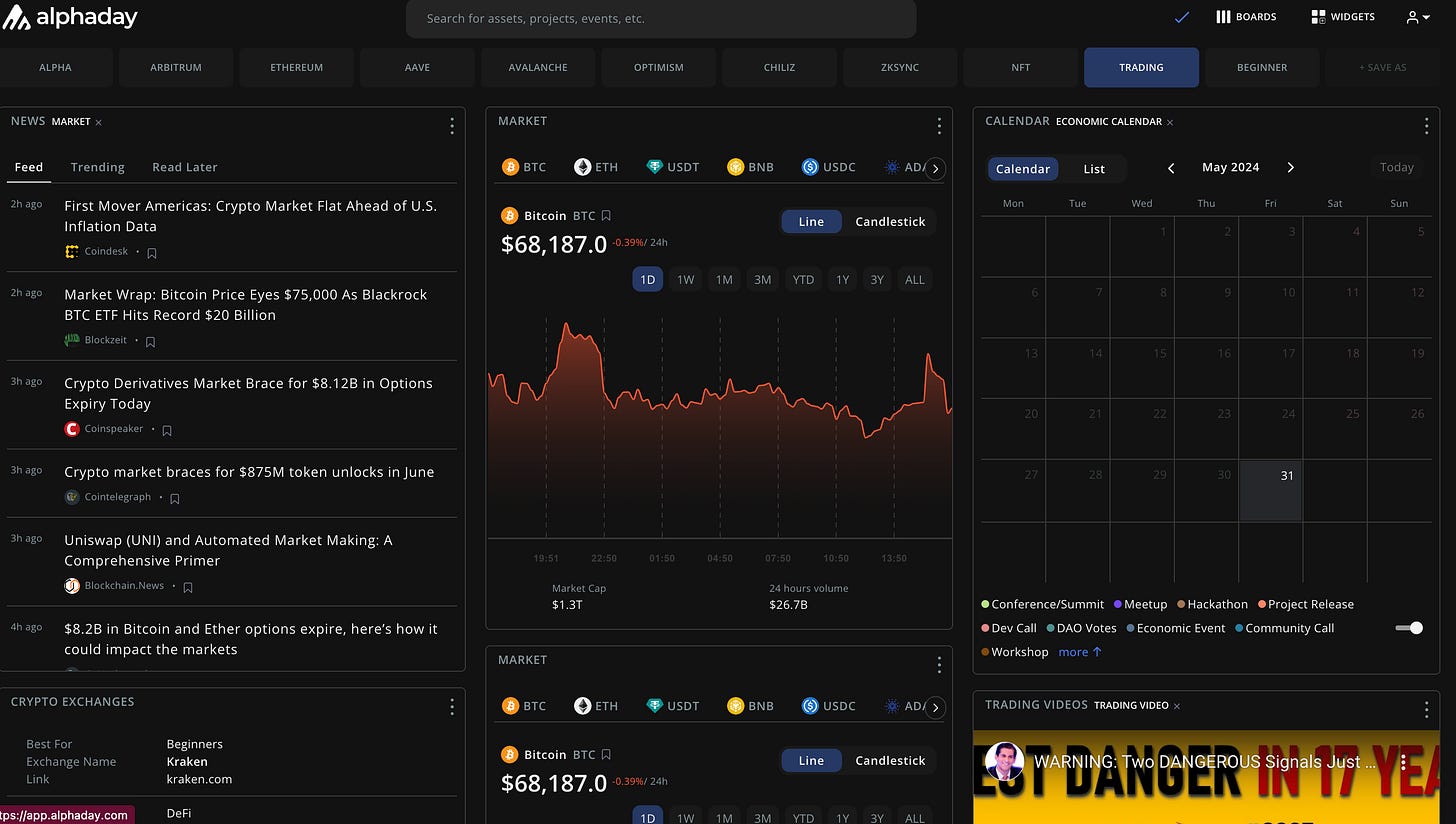
Task: Open bottom Market widget options menu
Action: click(x=939, y=664)
